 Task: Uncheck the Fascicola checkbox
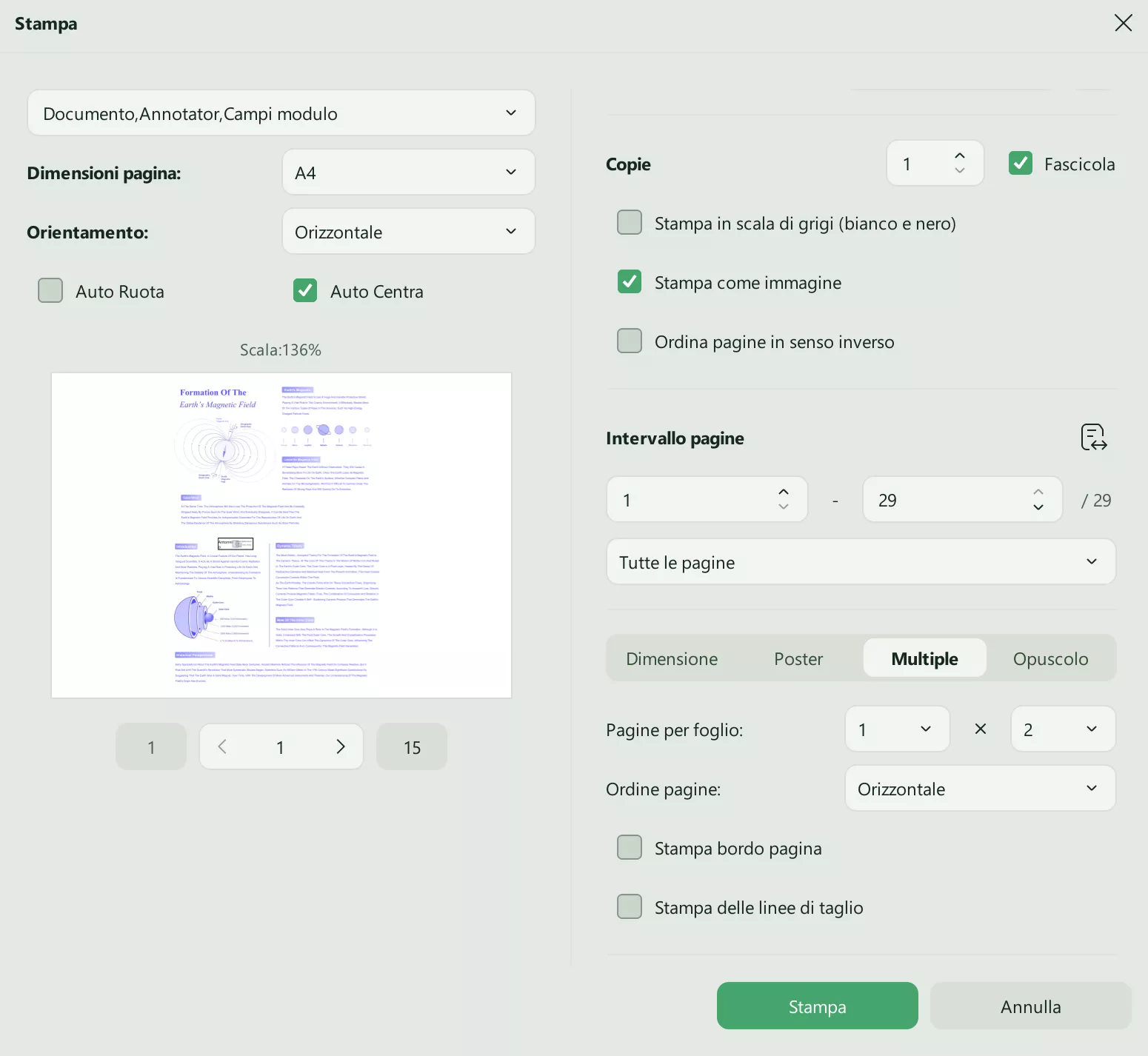1021,164
